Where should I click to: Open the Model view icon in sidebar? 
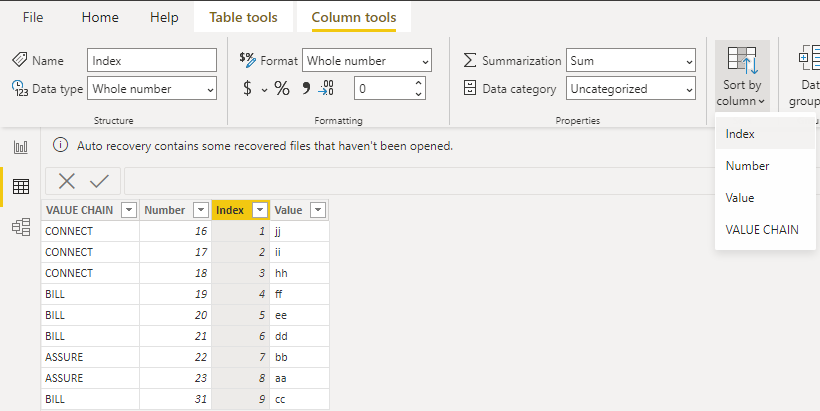(21, 227)
